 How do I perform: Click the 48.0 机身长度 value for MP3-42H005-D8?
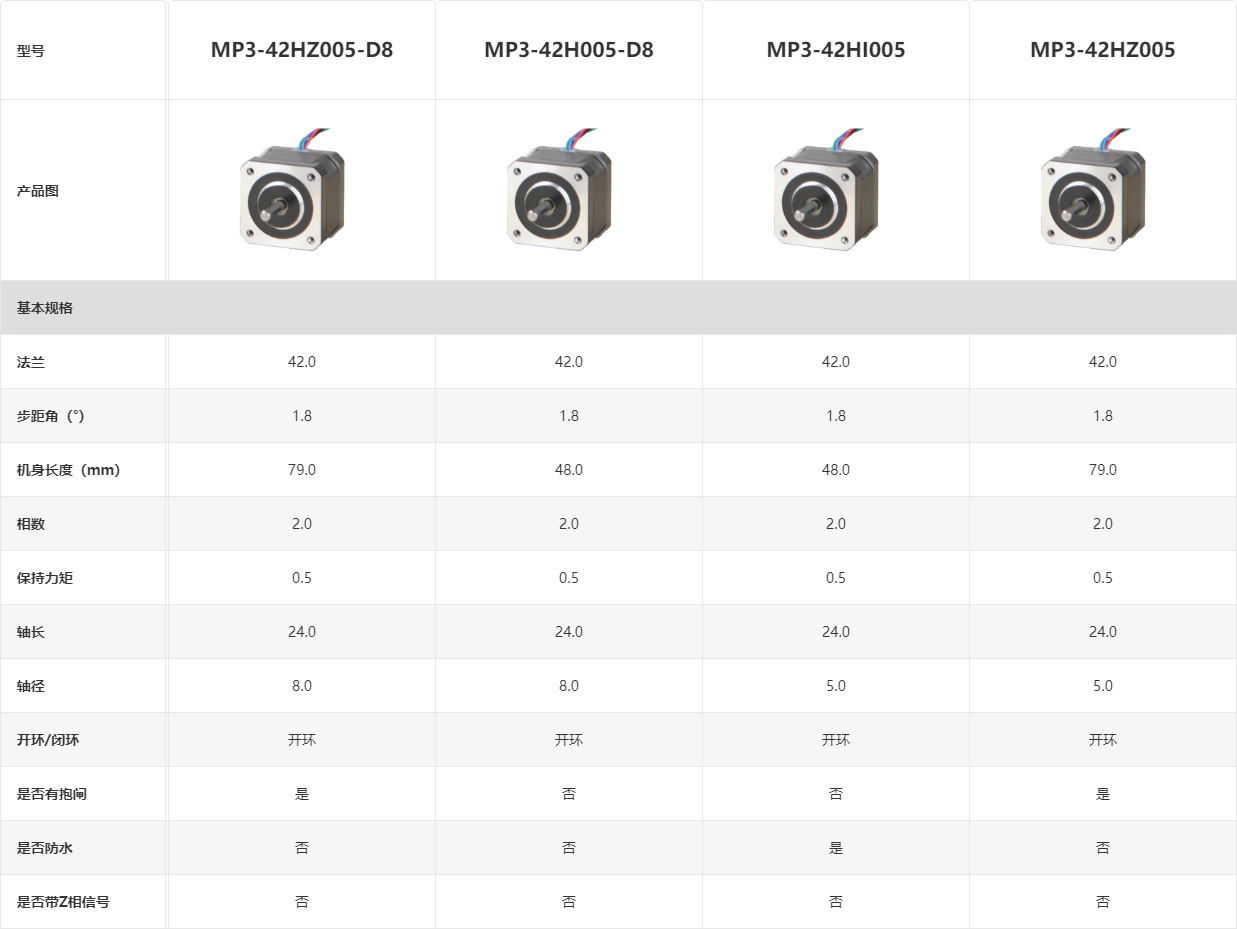569,470
